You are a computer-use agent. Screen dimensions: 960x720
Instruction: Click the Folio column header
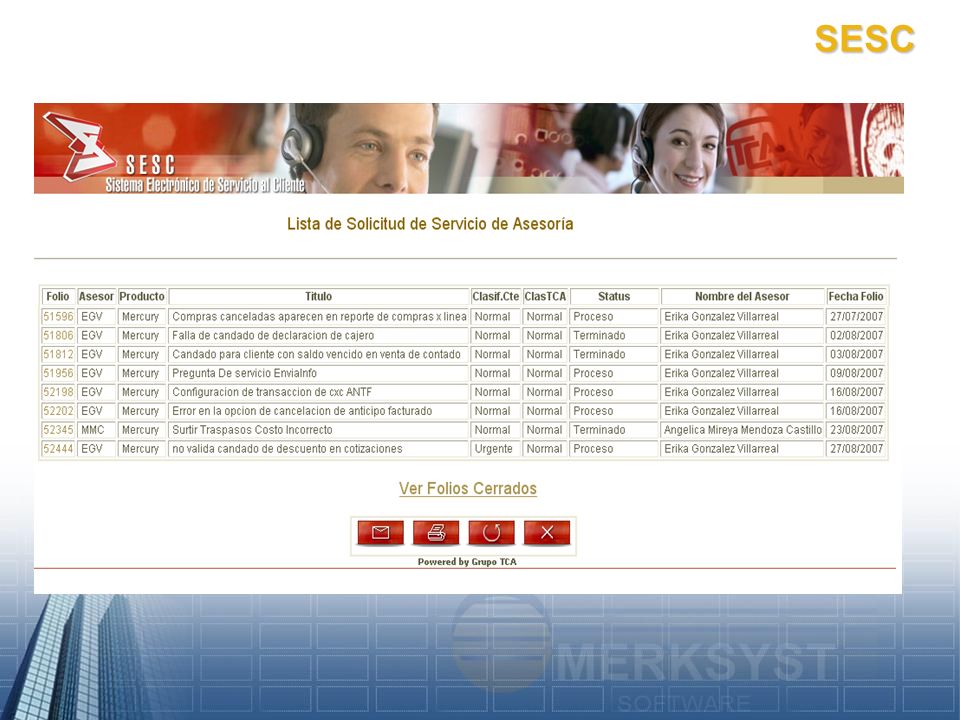[58, 296]
